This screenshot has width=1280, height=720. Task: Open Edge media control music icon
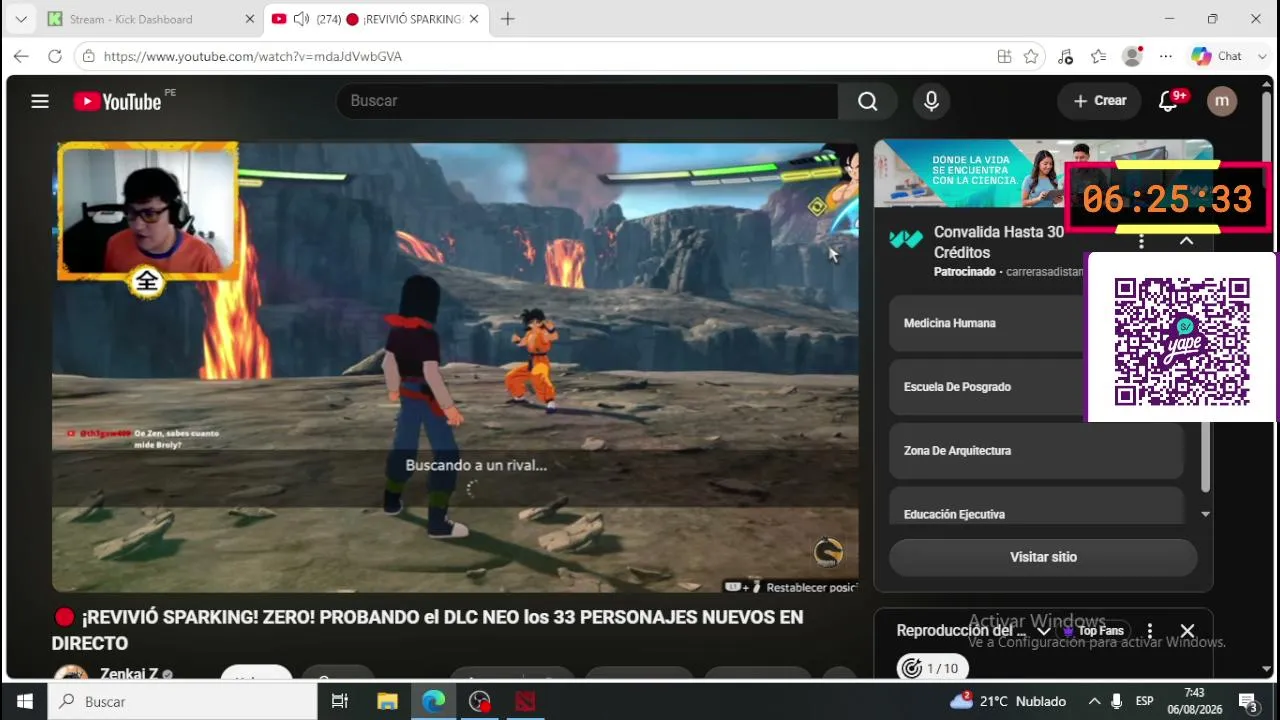[1065, 57]
